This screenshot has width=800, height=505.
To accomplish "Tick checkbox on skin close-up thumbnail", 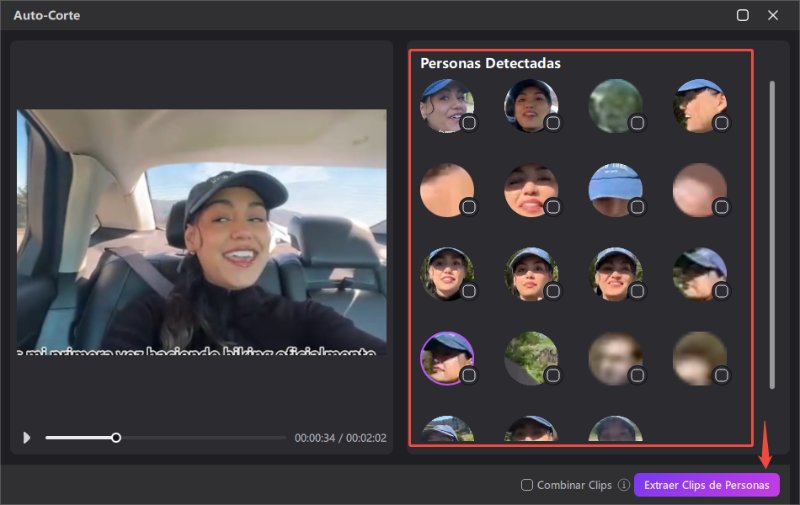I will click(x=469, y=207).
